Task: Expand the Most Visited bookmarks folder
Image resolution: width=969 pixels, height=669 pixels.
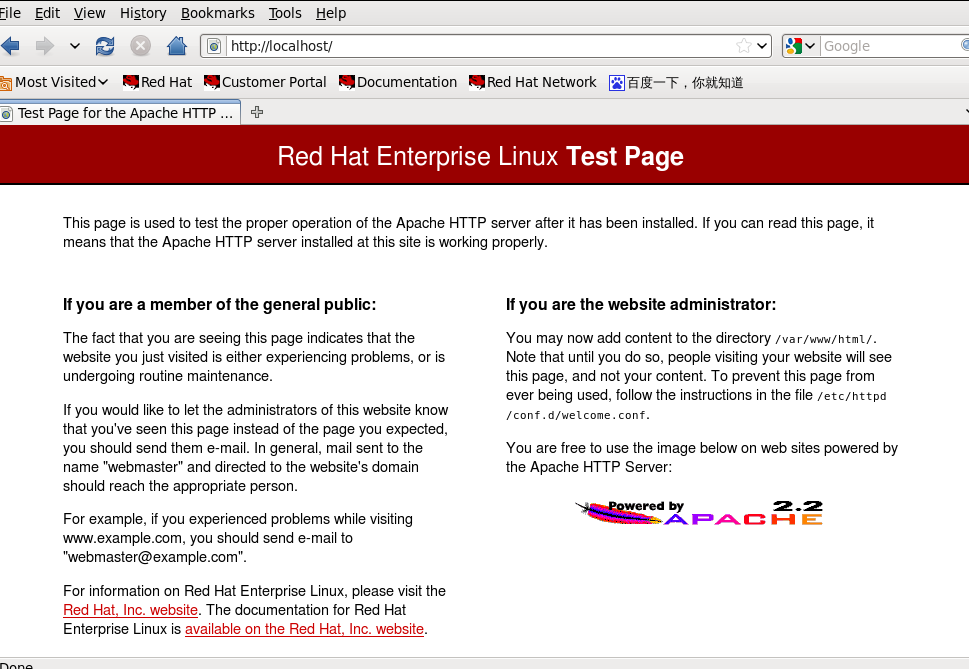Action: point(54,82)
